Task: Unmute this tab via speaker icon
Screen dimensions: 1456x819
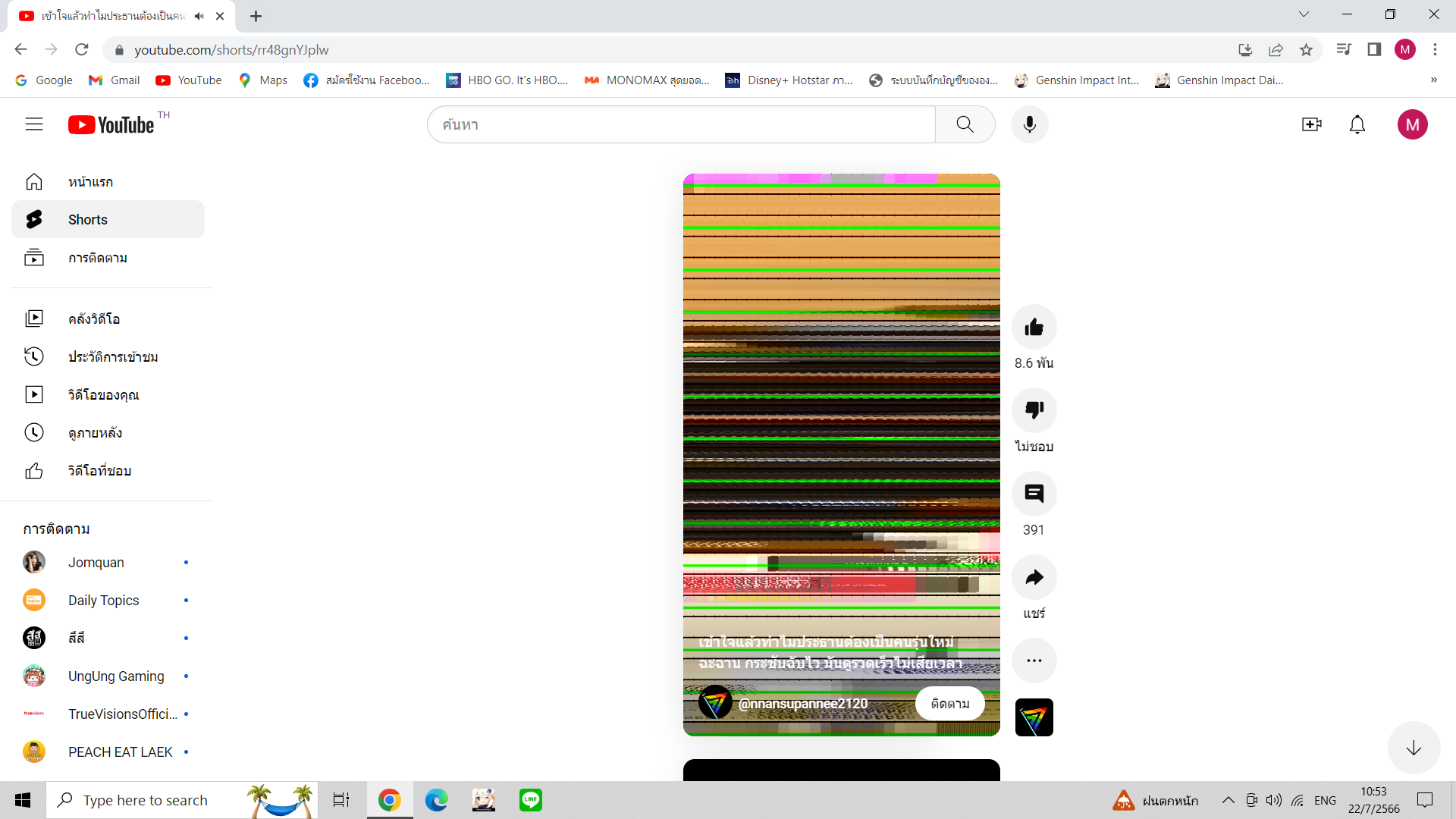Action: [199, 16]
